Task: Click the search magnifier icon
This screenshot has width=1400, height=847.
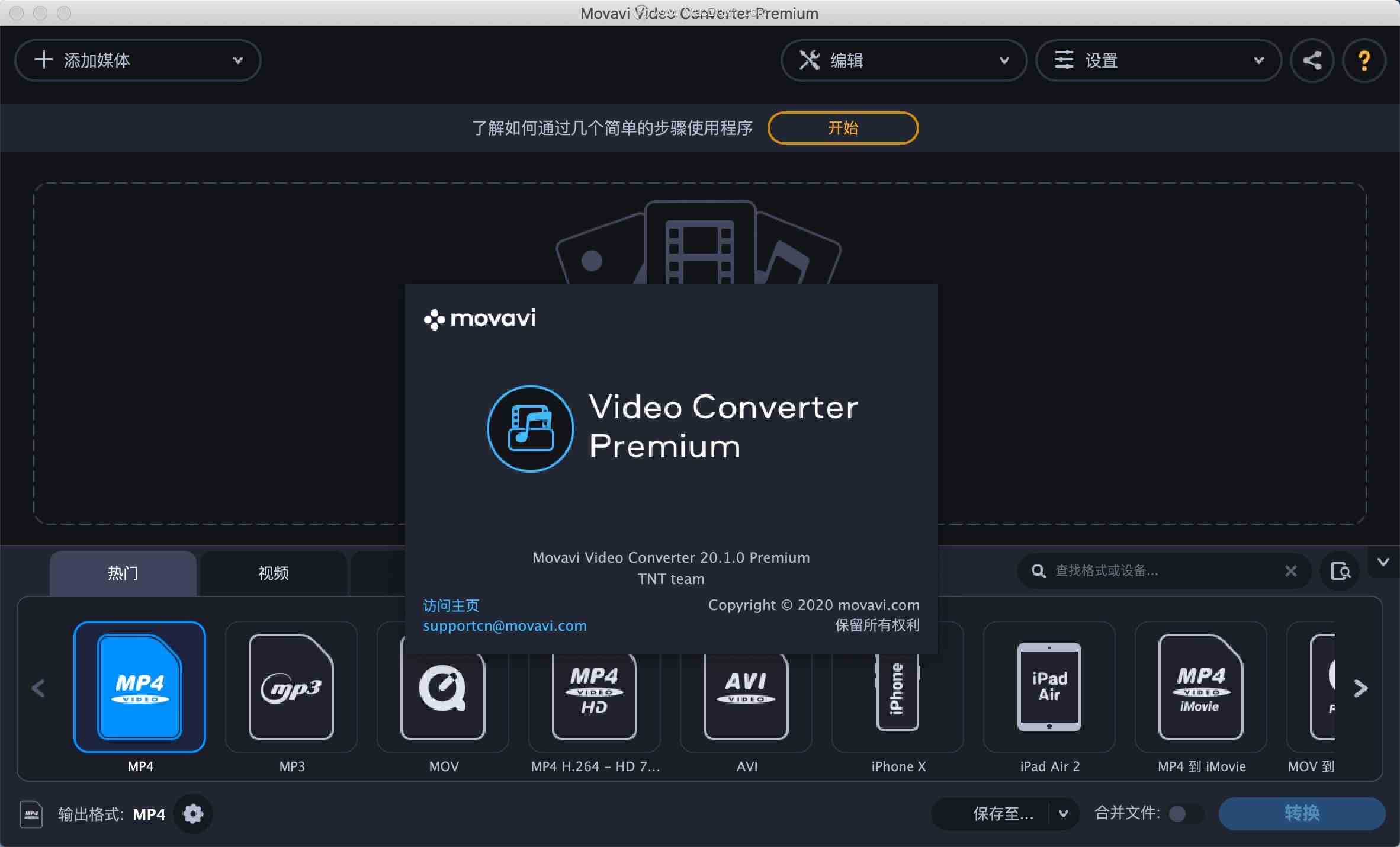Action: coord(1038,571)
